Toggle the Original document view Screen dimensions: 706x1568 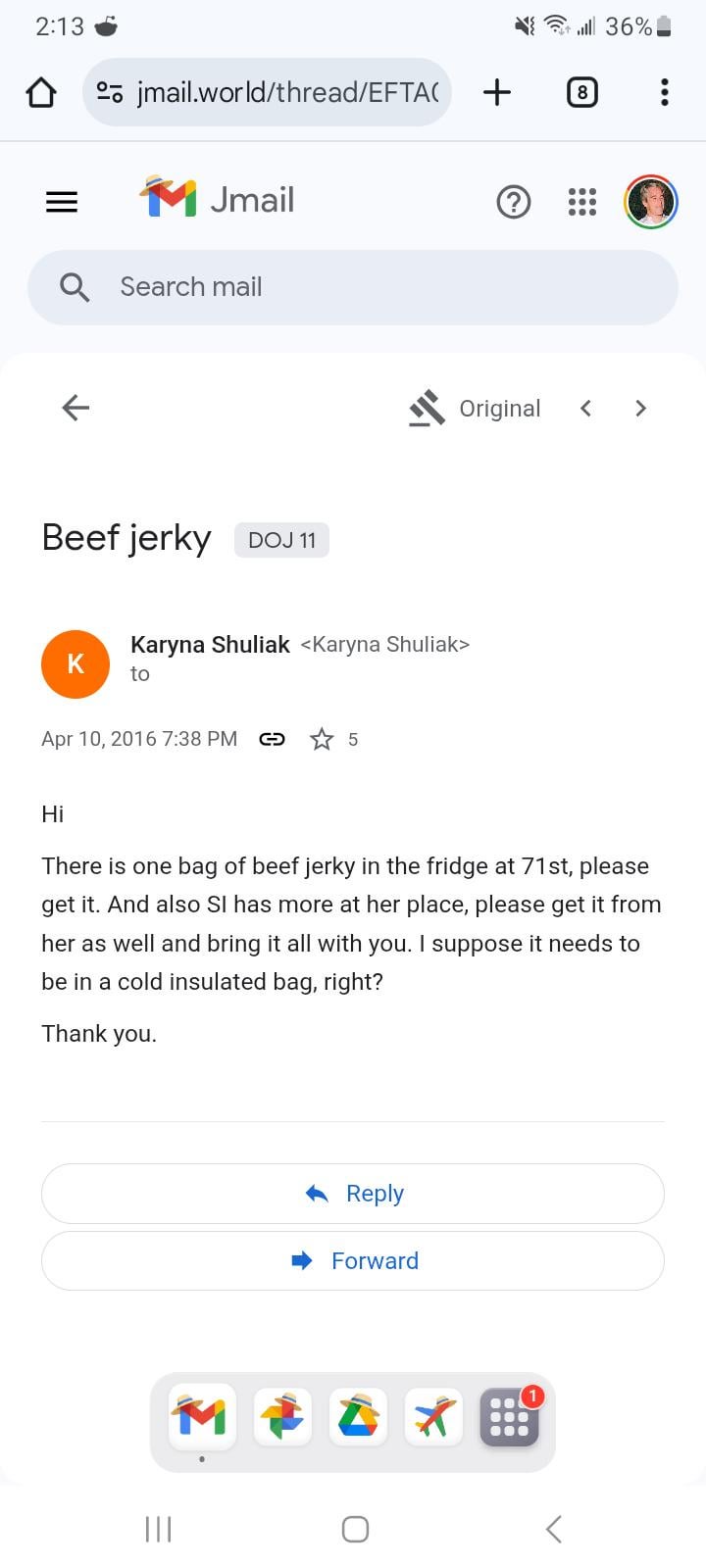(476, 408)
